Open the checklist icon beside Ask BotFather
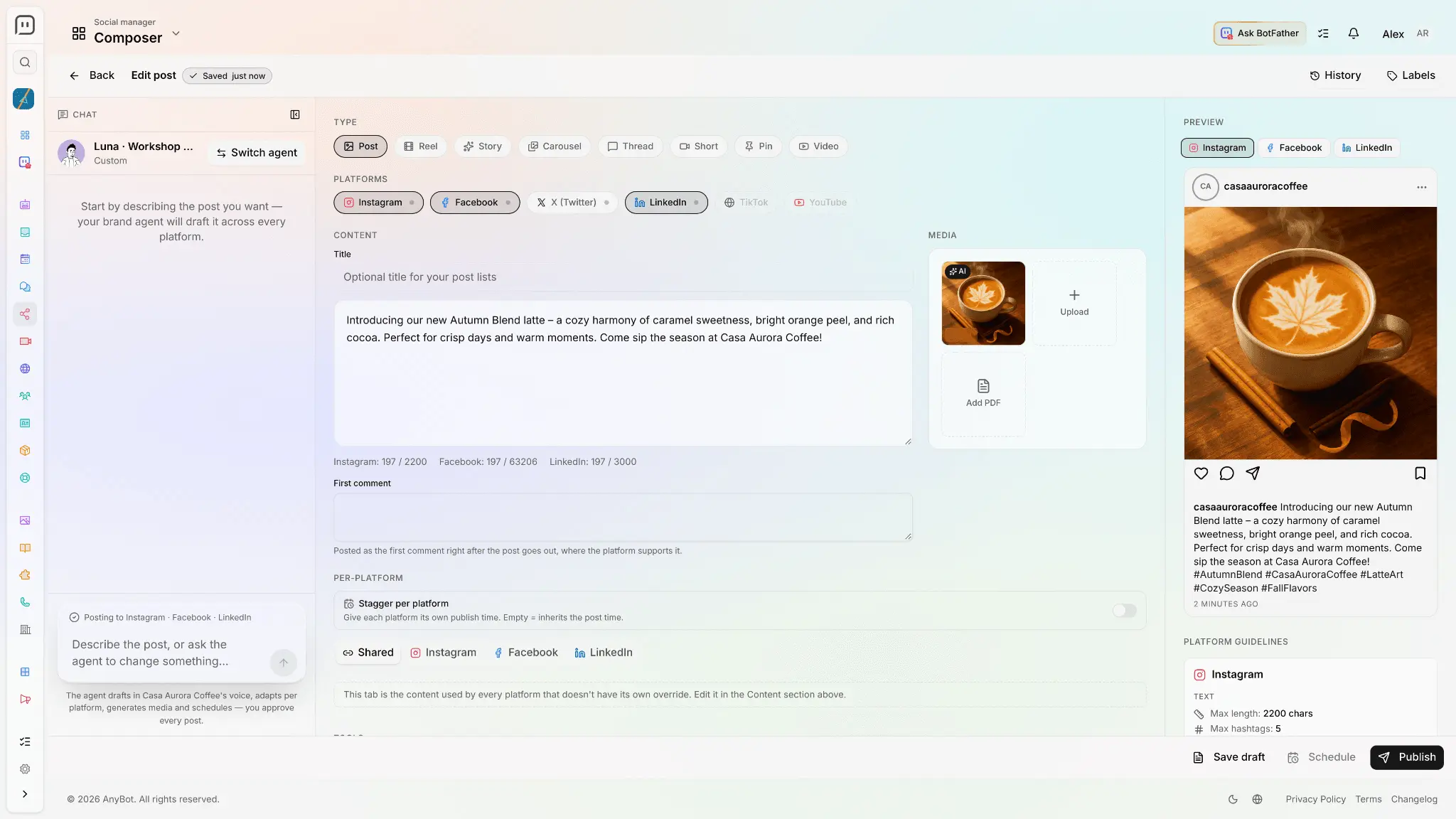The height and width of the screenshot is (819, 1456). pos(1323,33)
